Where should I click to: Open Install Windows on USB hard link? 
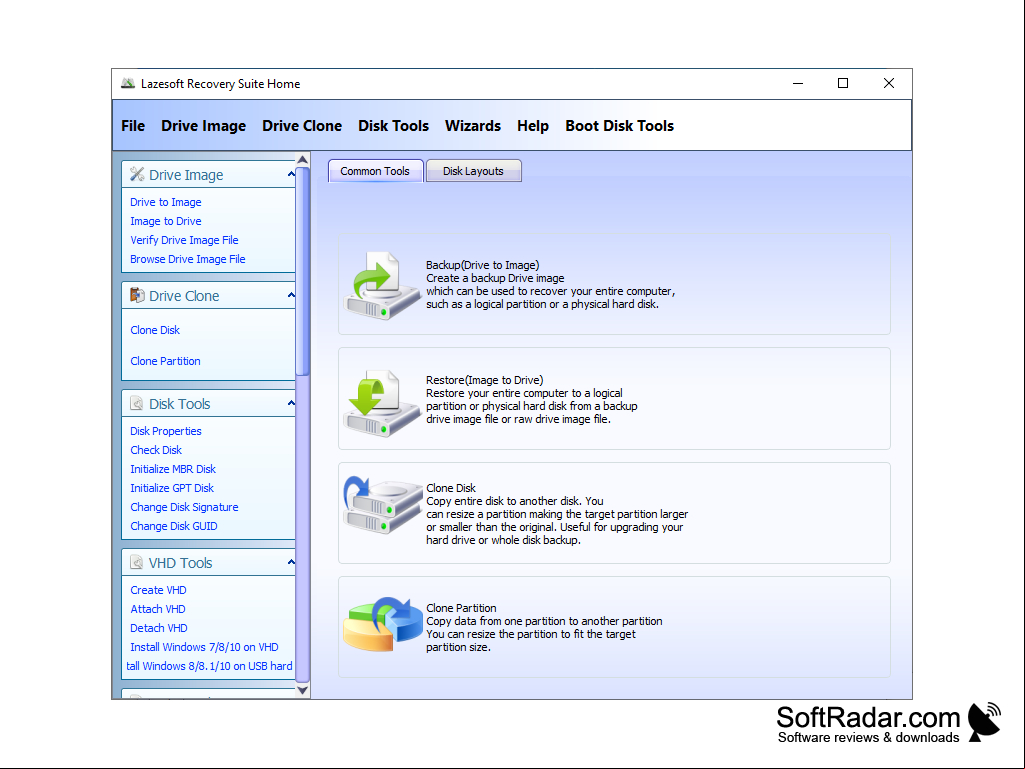[x=209, y=666]
